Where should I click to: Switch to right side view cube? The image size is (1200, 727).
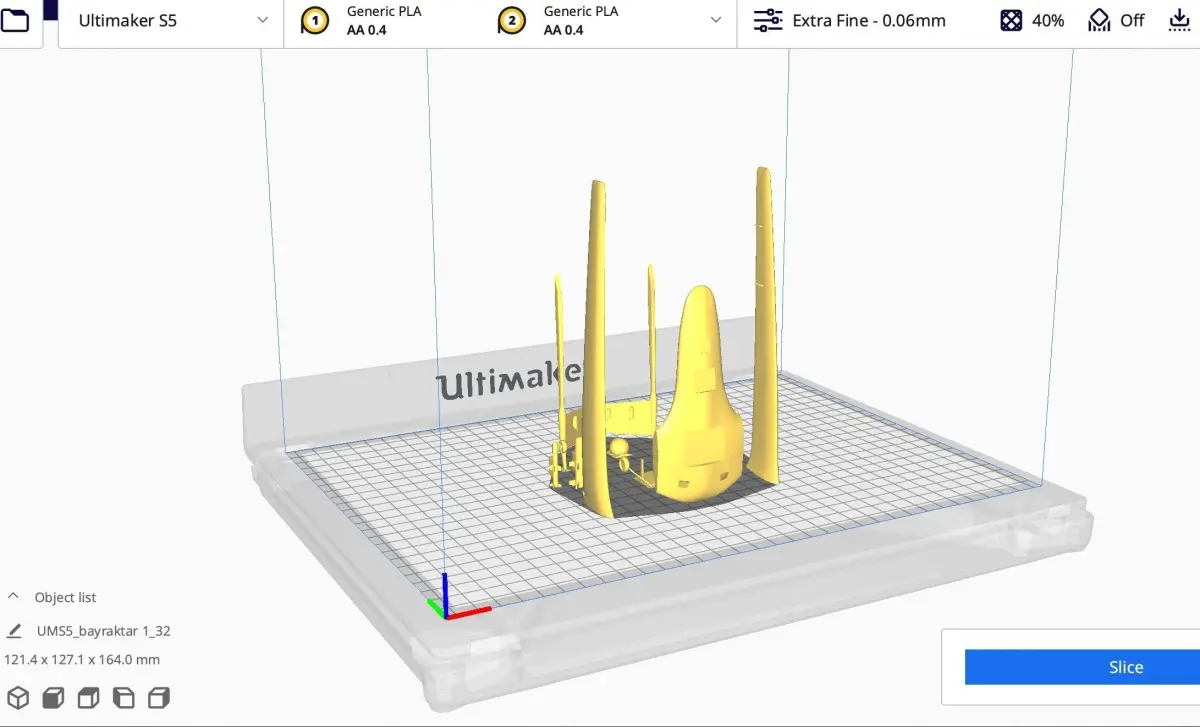[158, 697]
